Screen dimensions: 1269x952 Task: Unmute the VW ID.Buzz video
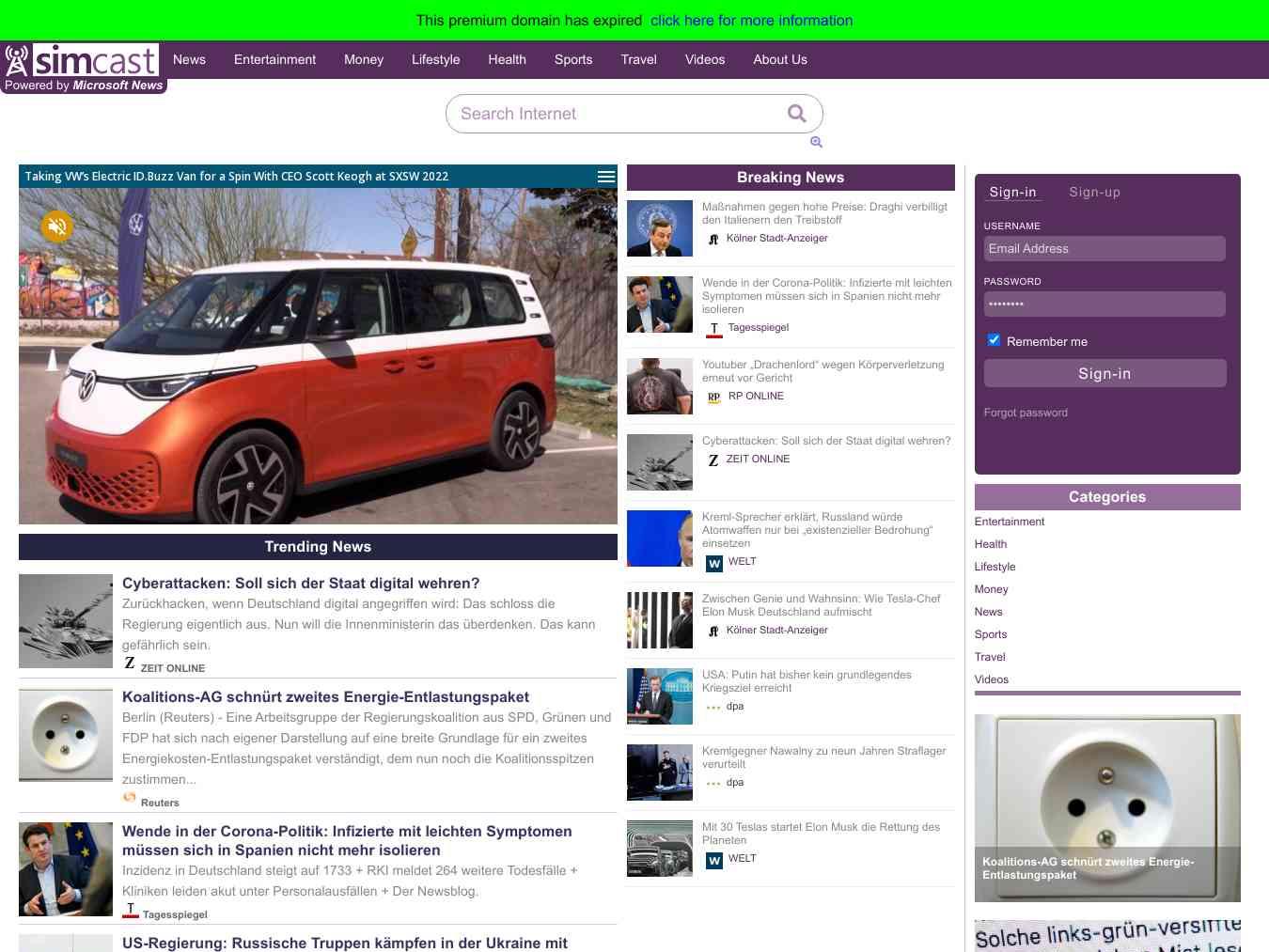(56, 226)
